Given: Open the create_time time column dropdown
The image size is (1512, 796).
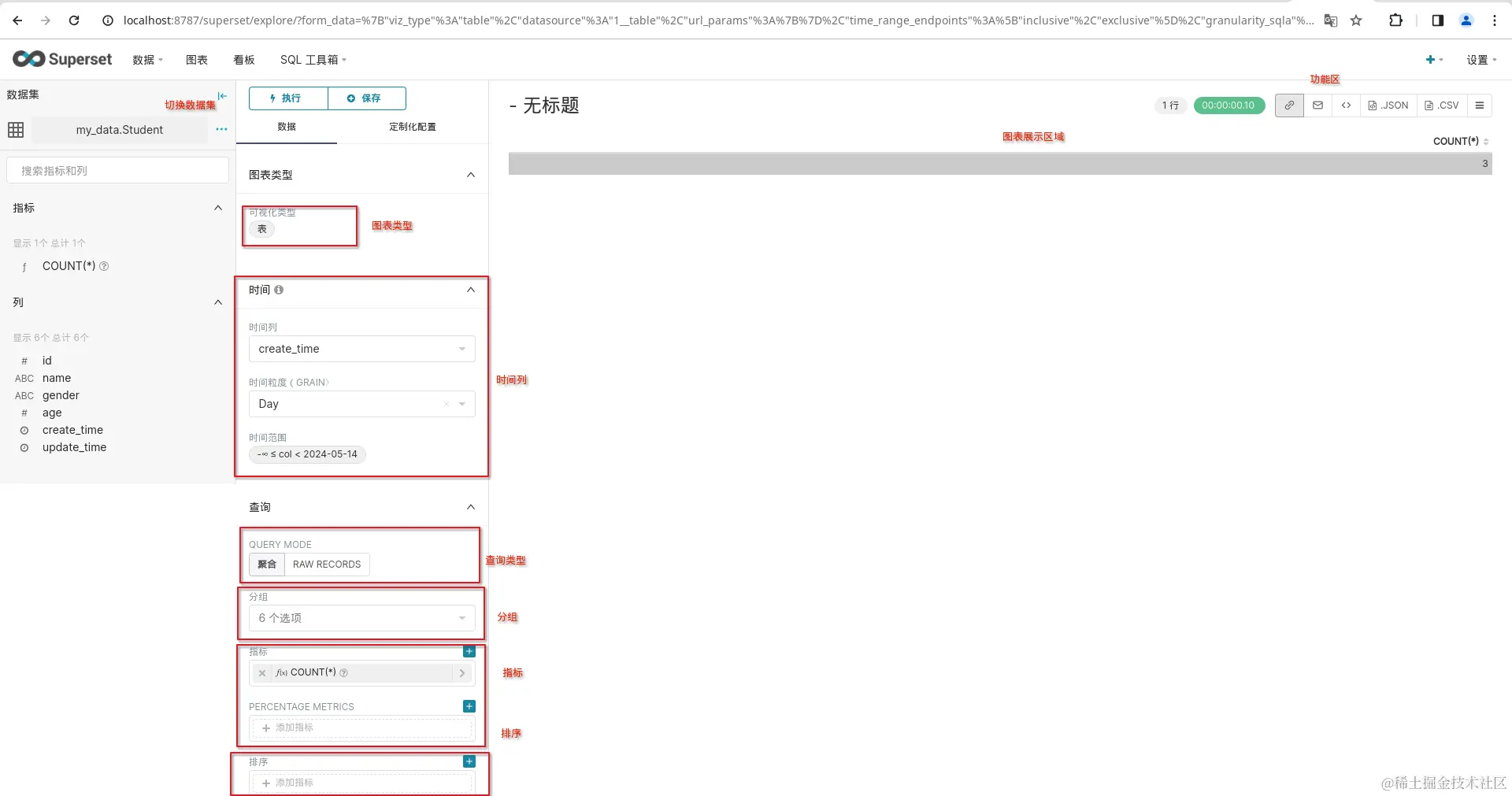Looking at the screenshot, I should (362, 349).
